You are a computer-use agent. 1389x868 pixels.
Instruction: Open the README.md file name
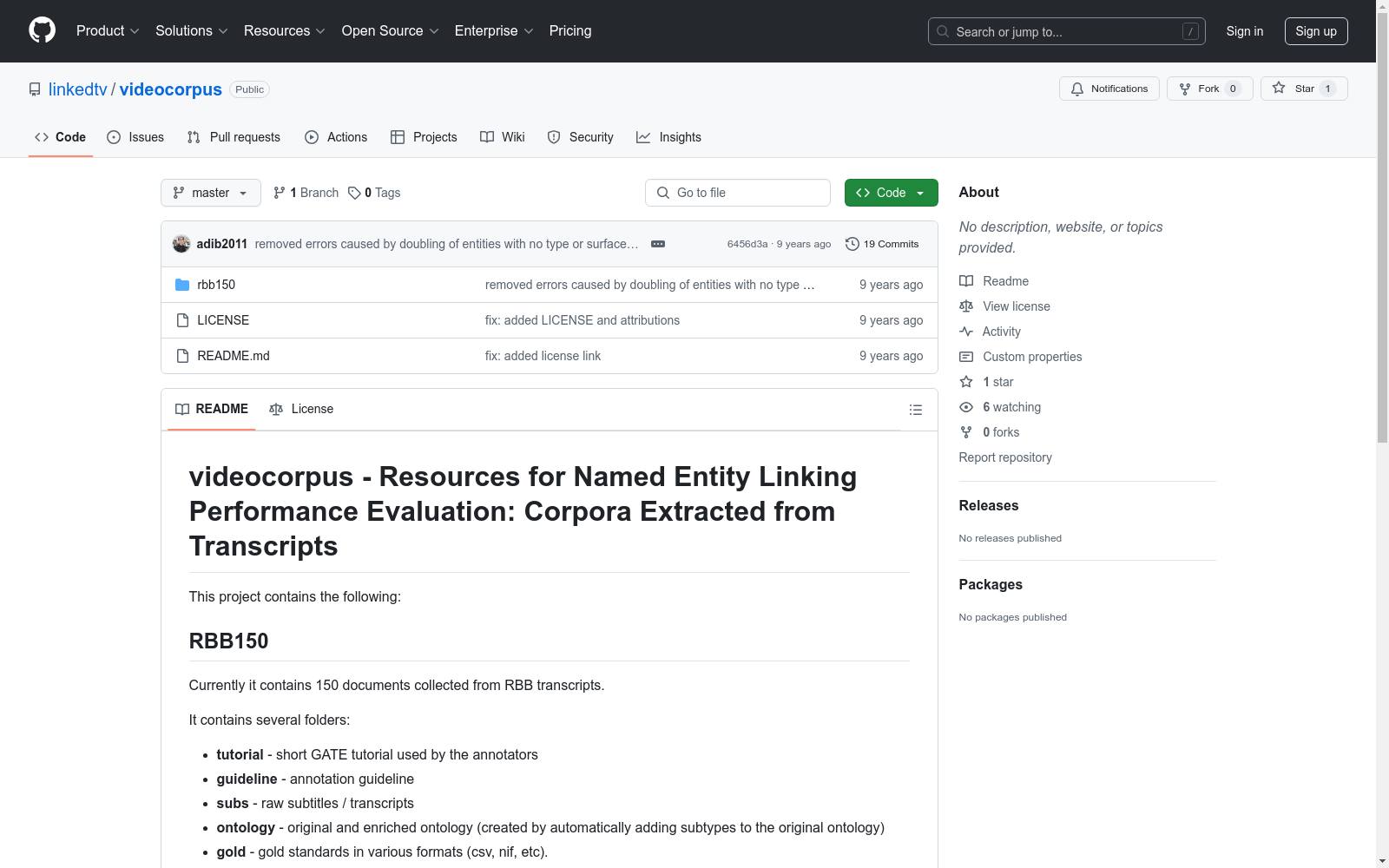click(234, 356)
